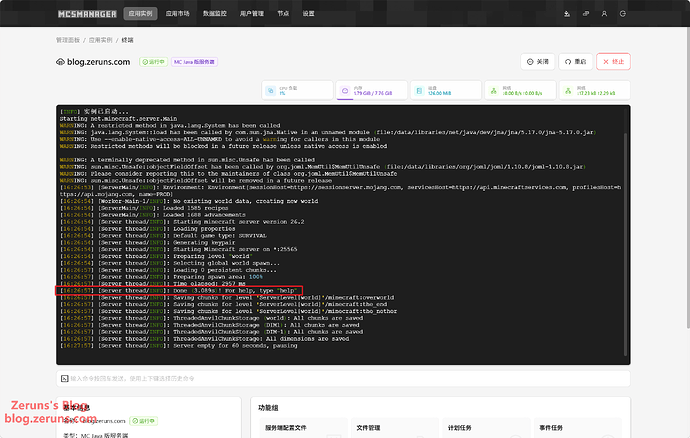Viewport: 690px width, 438px height.
Task: Open the user profile icon
Action: pyautogui.click(x=604, y=14)
